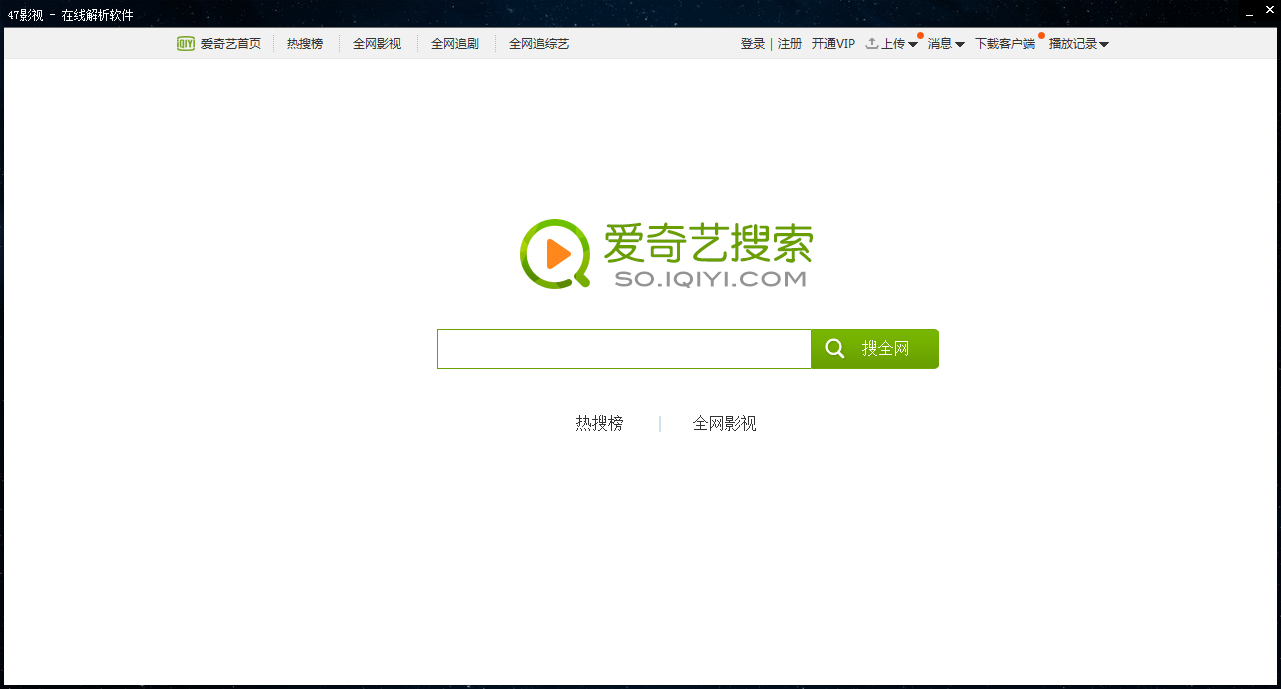The width and height of the screenshot is (1281, 689).
Task: Click the 登录 login link
Action: pyautogui.click(x=752, y=44)
